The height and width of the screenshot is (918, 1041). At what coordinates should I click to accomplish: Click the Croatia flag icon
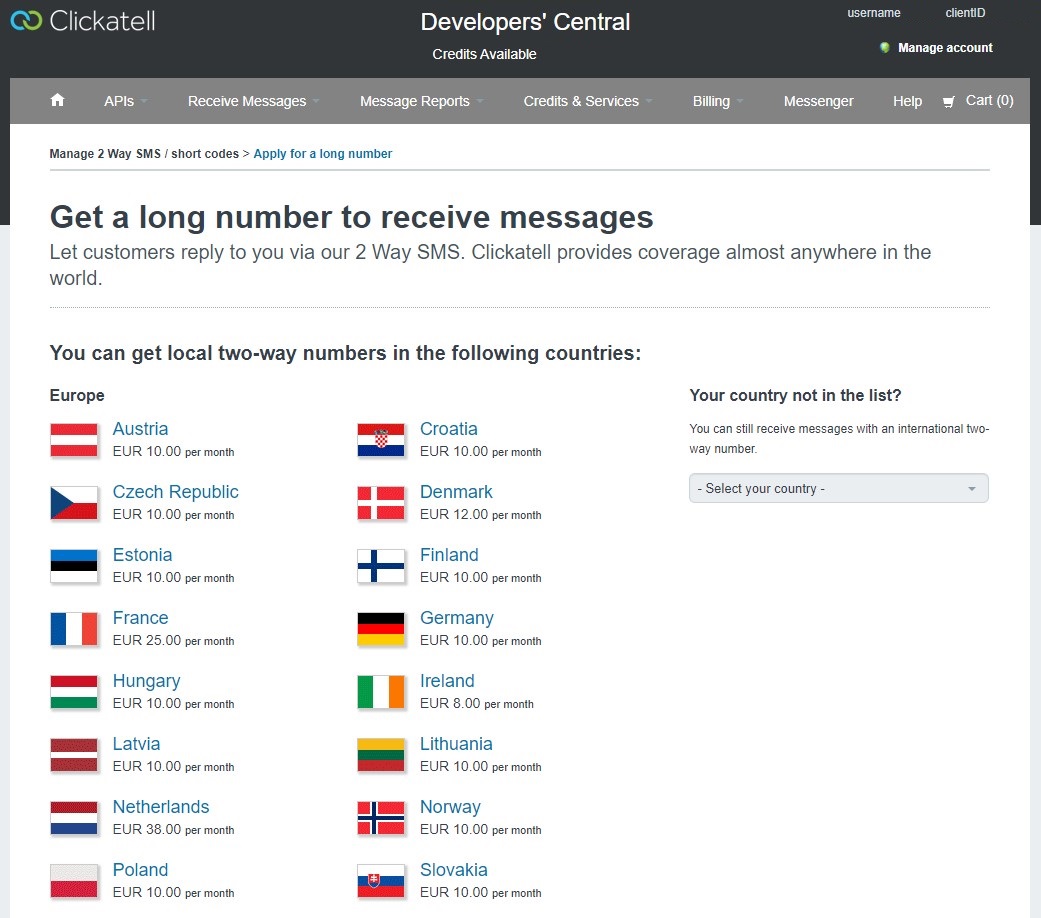click(x=381, y=440)
